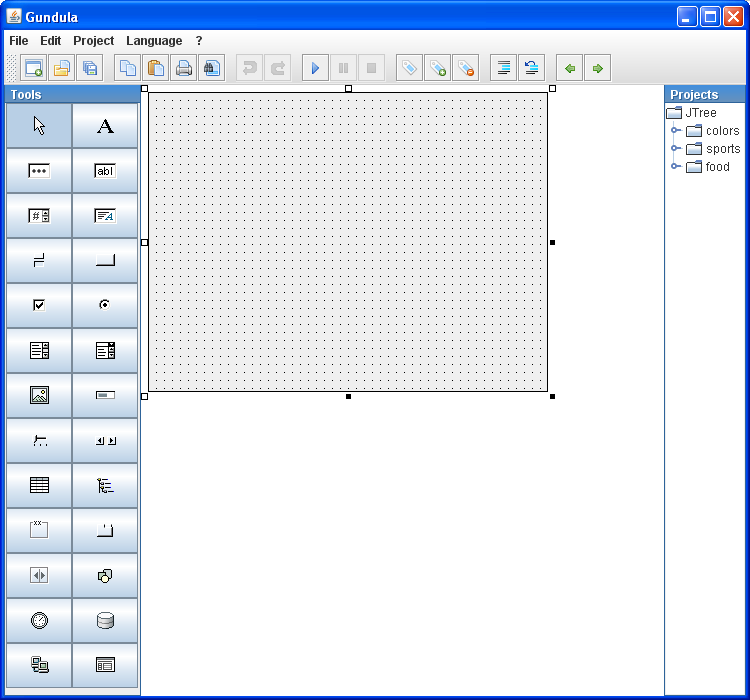This screenshot has height=700, width=750.
Task: Click the Redo toolbar arrow
Action: 278,68
